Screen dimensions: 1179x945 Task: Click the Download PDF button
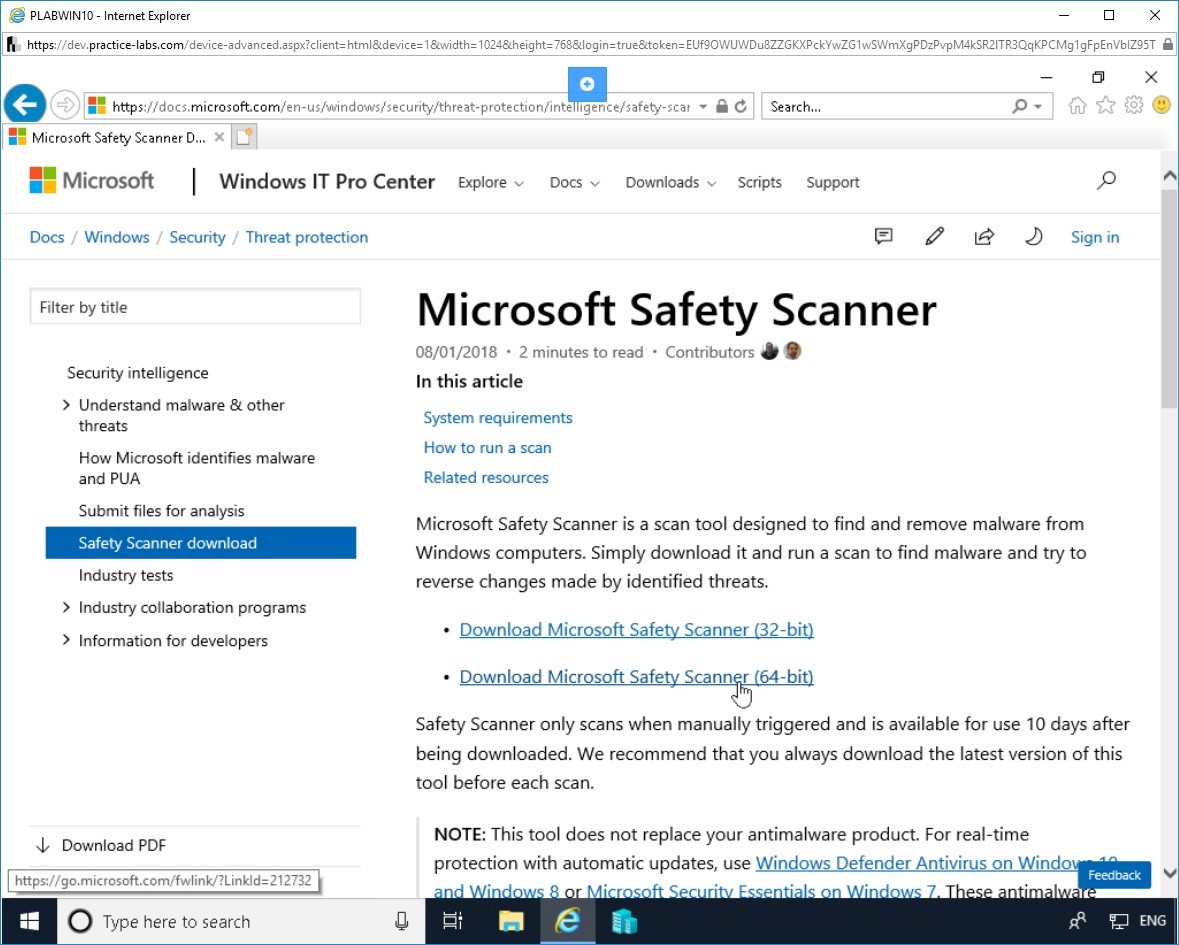[x=101, y=846]
